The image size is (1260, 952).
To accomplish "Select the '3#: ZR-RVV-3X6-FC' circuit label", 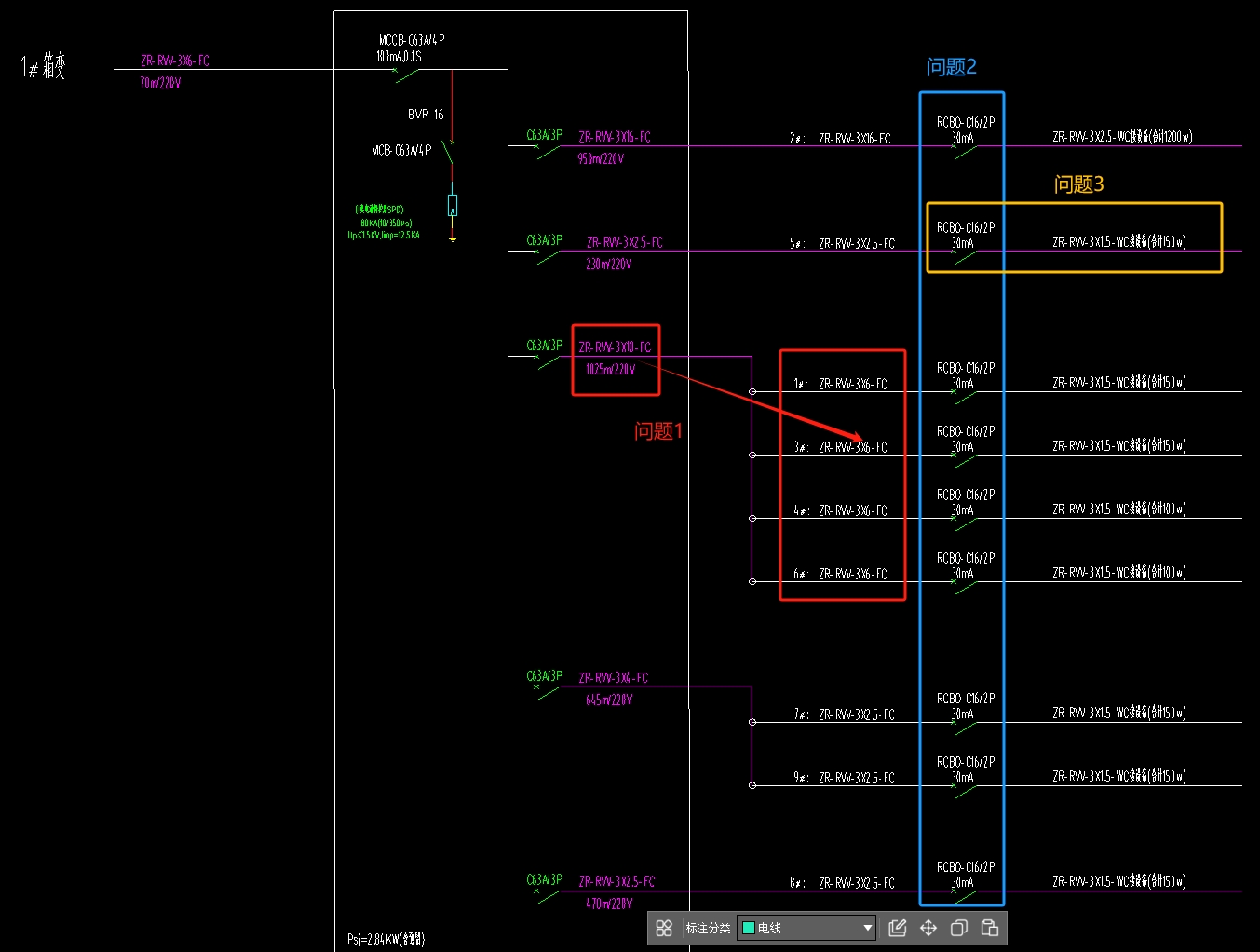I will tap(840, 447).
